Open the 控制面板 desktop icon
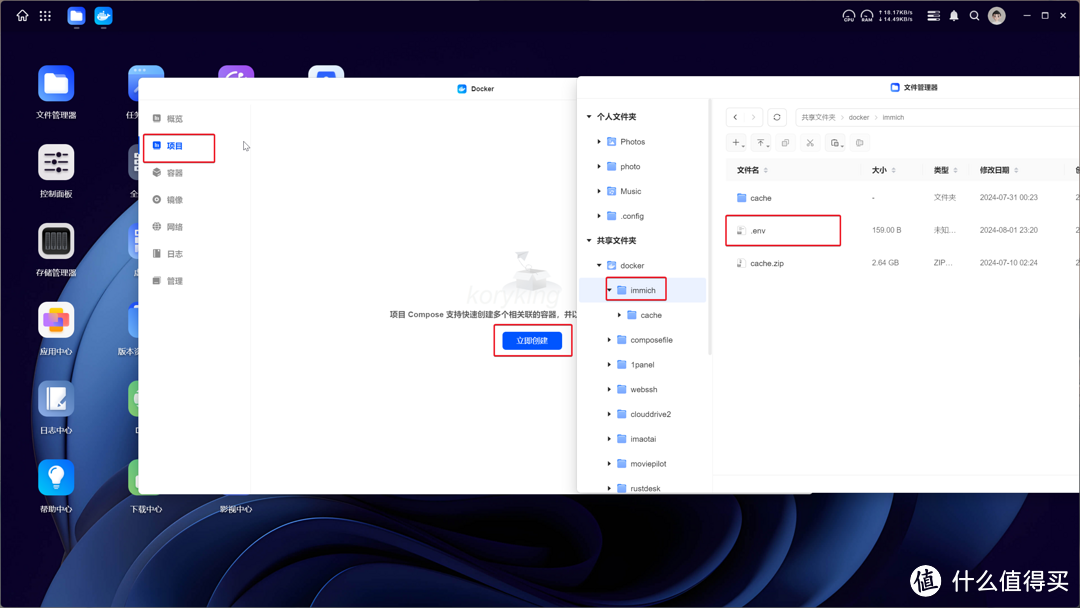Viewport: 1080px width, 608px height. pyautogui.click(x=56, y=163)
